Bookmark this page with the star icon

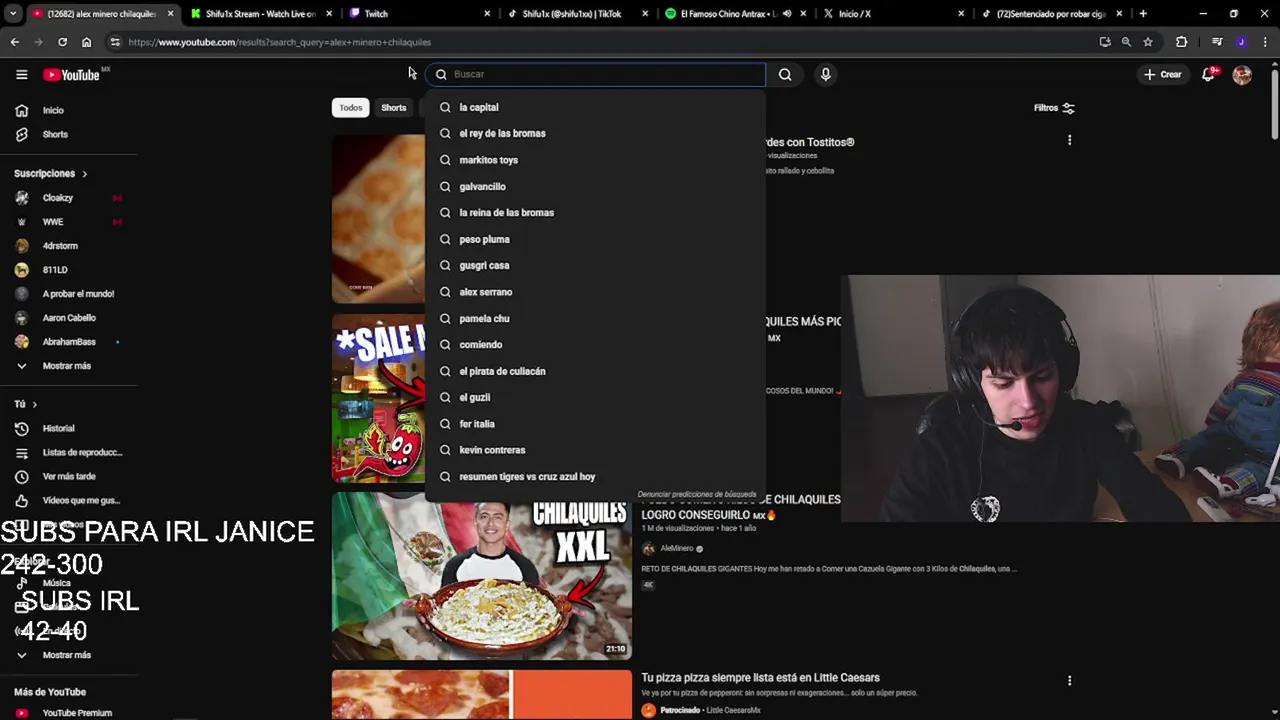coord(1148,42)
